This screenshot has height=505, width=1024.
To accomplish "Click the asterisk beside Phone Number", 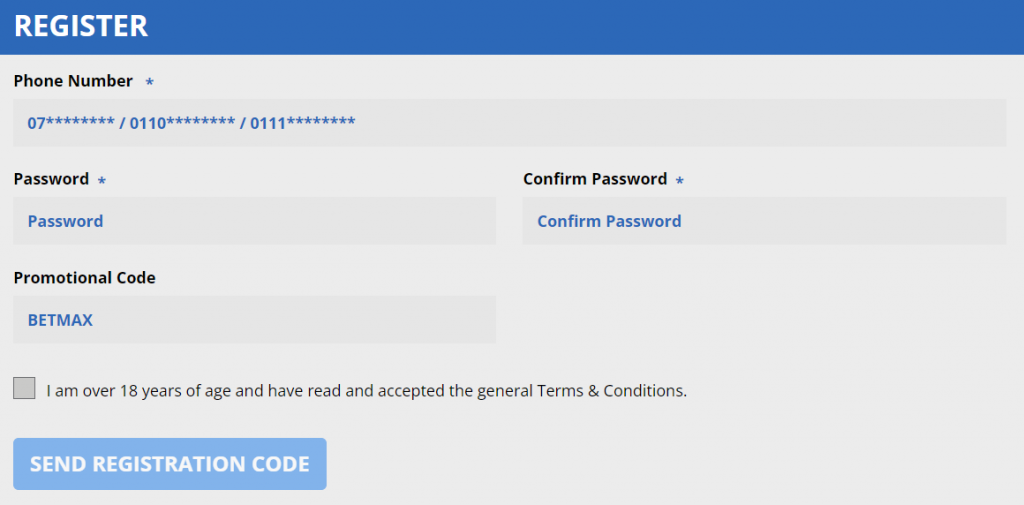I will (150, 82).
